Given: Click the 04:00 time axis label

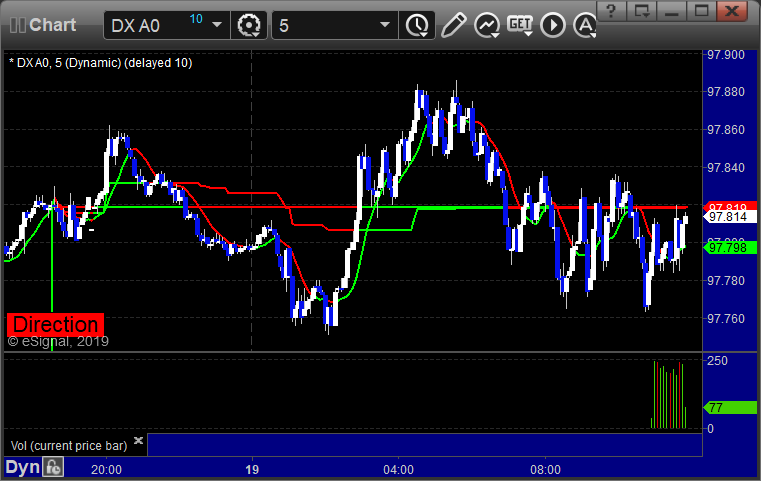Looking at the screenshot, I should coord(398,470).
